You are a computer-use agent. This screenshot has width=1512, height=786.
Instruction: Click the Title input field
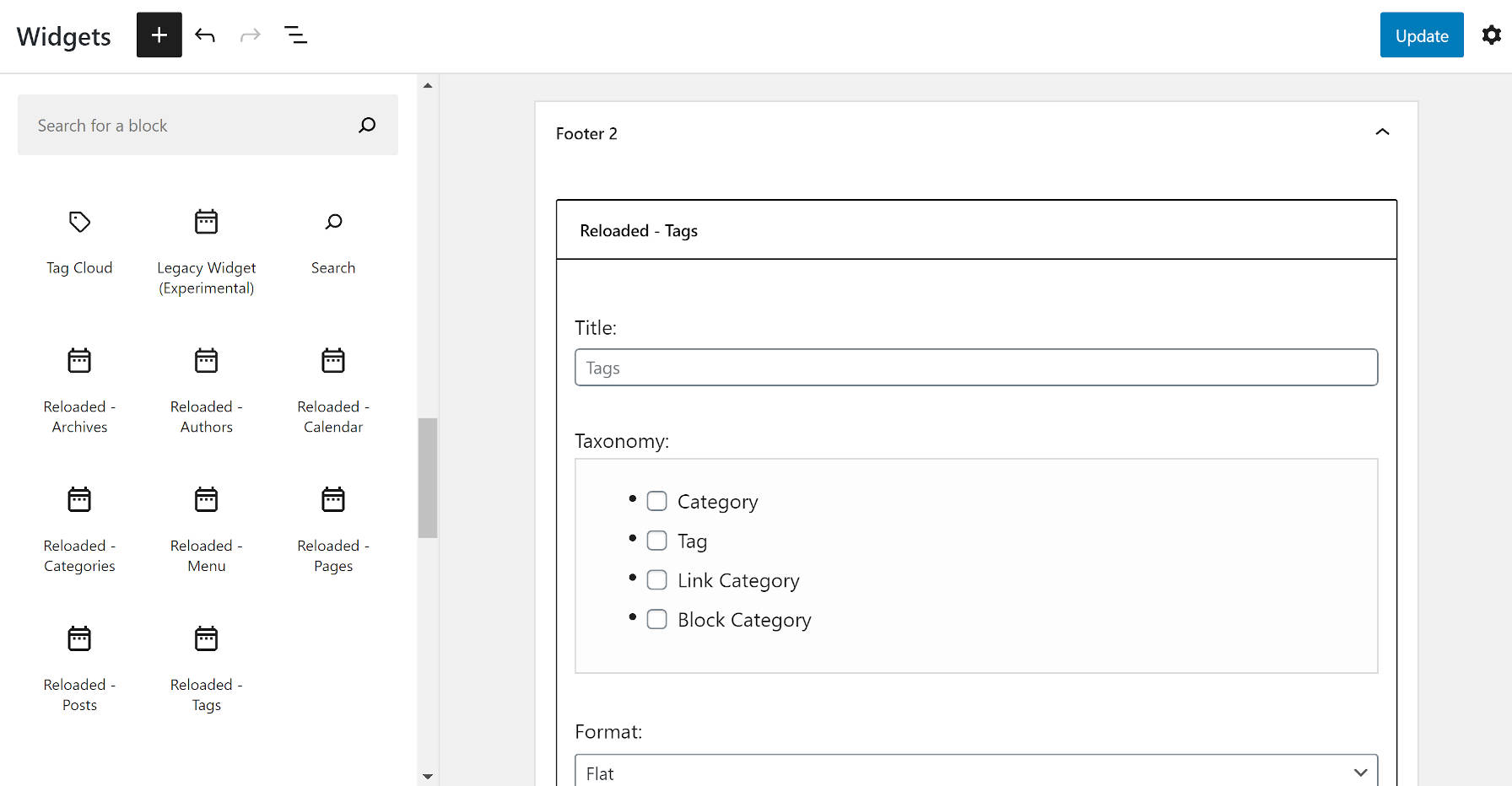[x=975, y=368]
